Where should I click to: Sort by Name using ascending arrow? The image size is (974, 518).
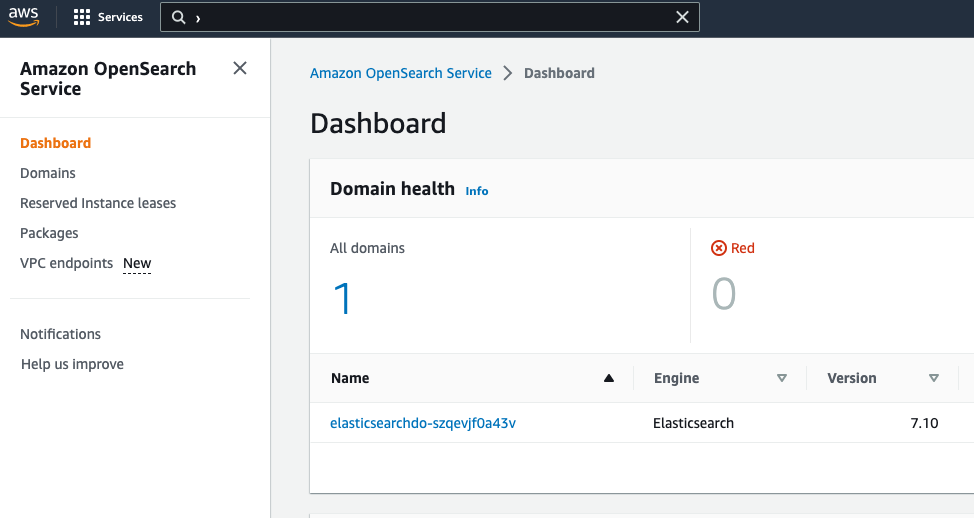(609, 378)
